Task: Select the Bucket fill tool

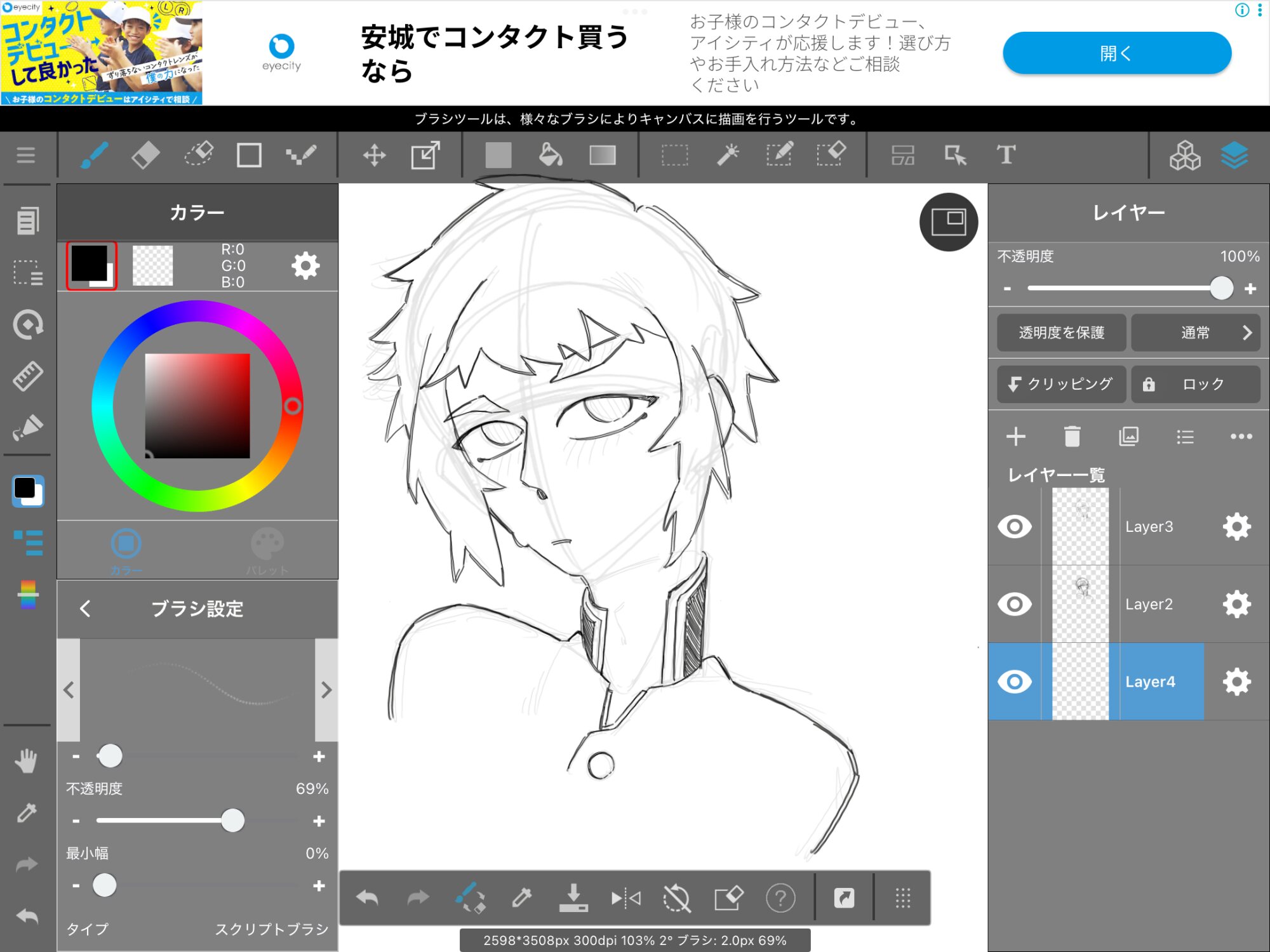Action: point(550,155)
